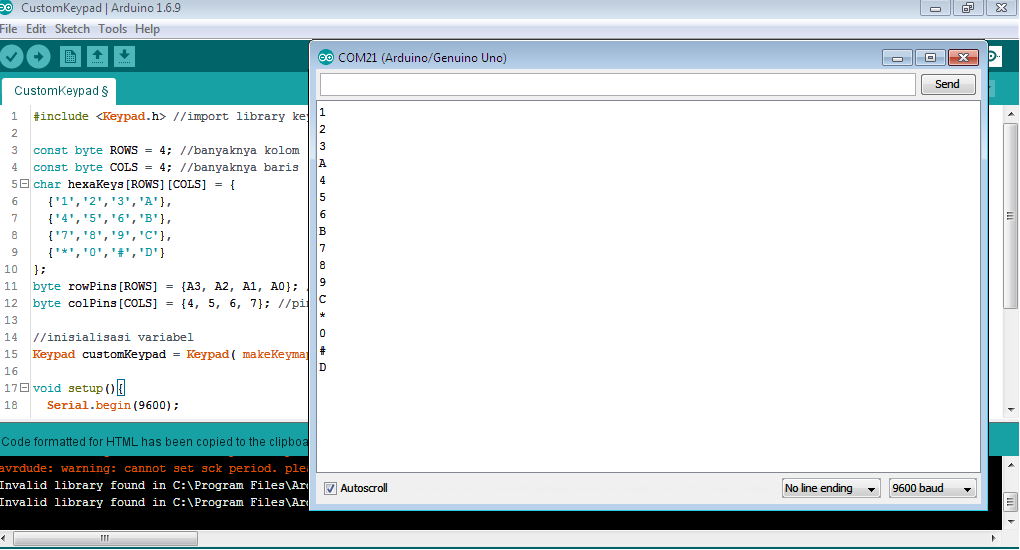Image resolution: width=1020 pixels, height=550 pixels.
Task: Click the Serial Monitor icon in Arduino toolbar
Action: coord(995,57)
